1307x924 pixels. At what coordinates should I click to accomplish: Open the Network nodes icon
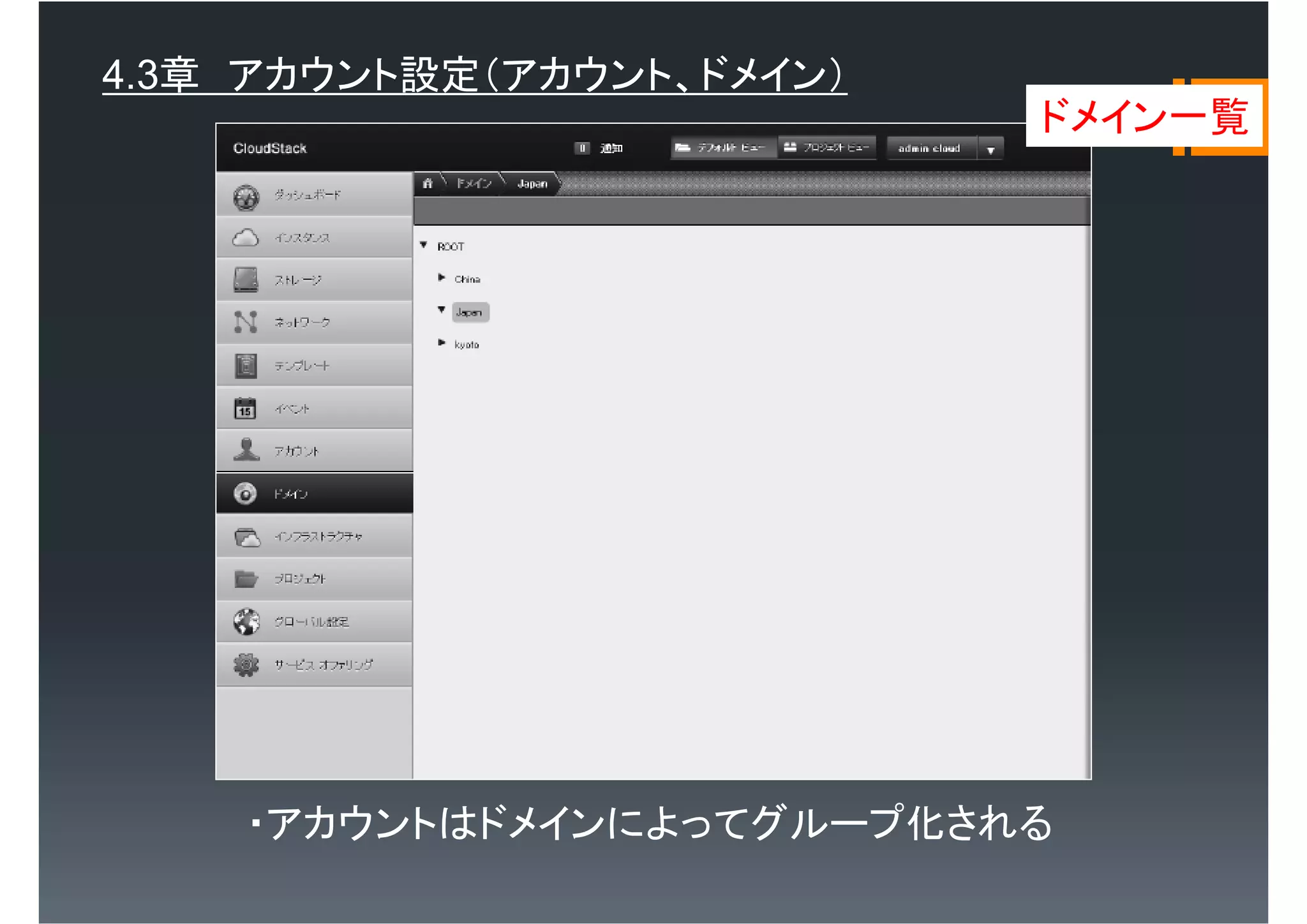[246, 322]
